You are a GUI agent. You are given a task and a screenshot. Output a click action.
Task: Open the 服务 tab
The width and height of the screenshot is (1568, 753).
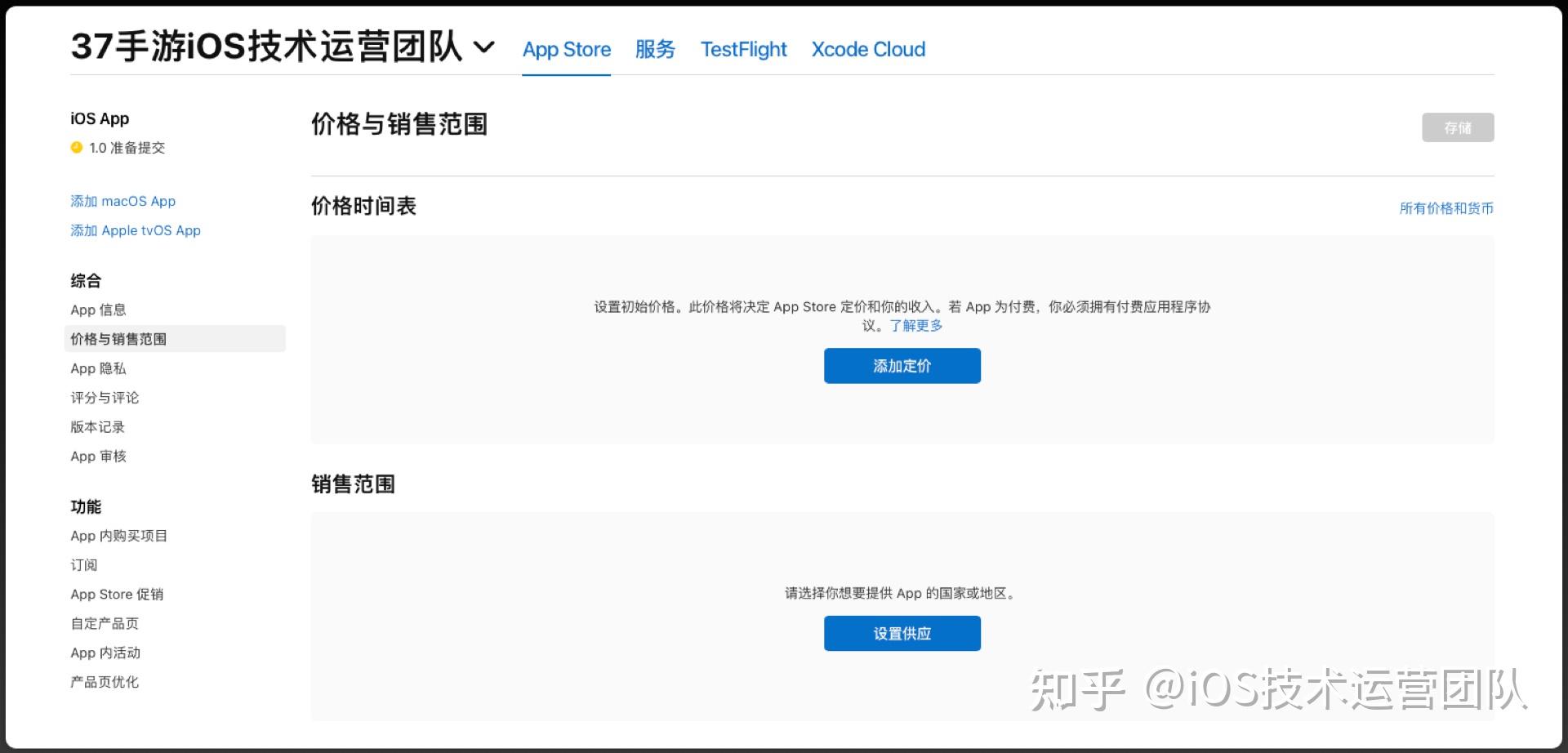click(655, 50)
